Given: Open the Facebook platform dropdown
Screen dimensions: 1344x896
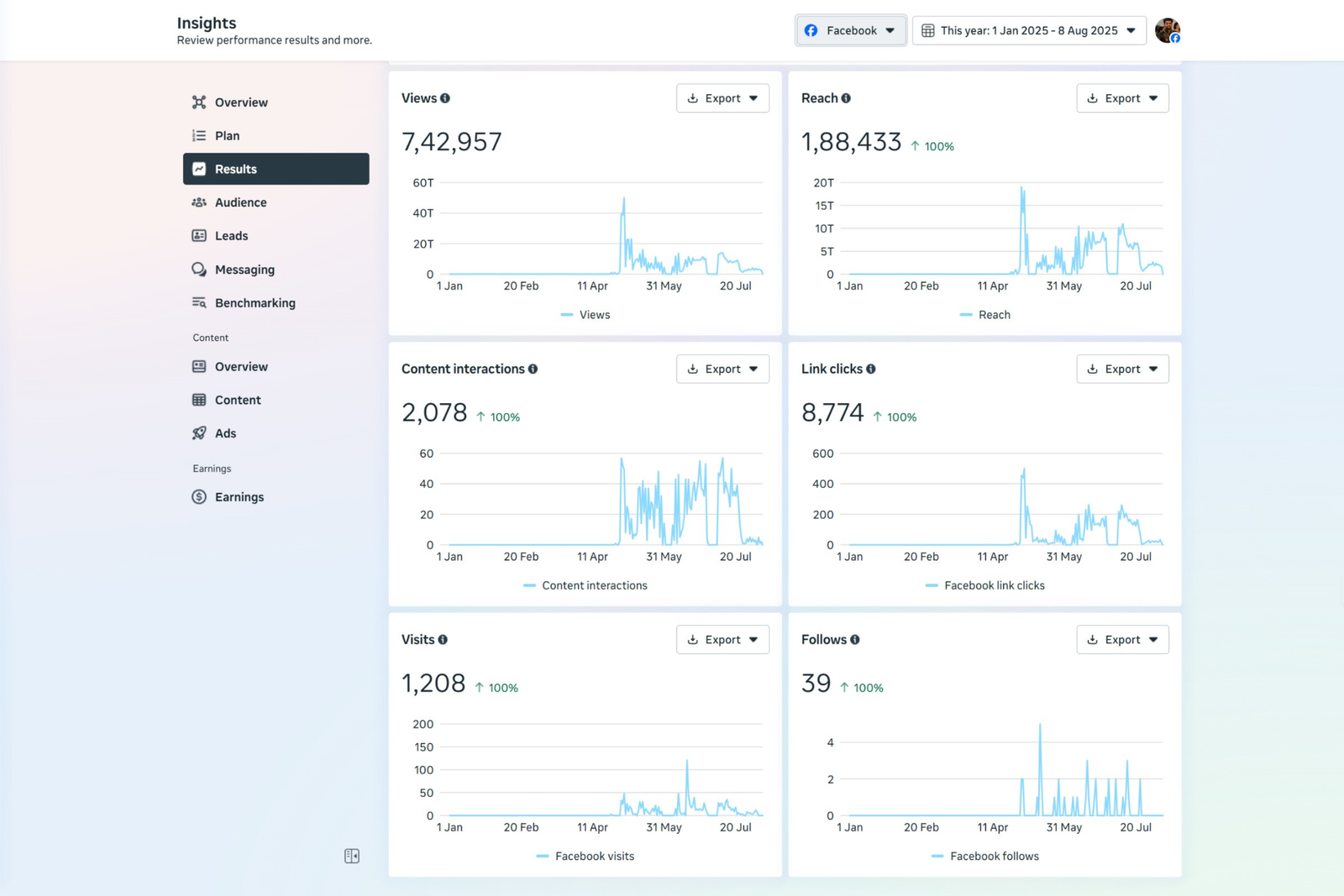Looking at the screenshot, I should click(850, 30).
